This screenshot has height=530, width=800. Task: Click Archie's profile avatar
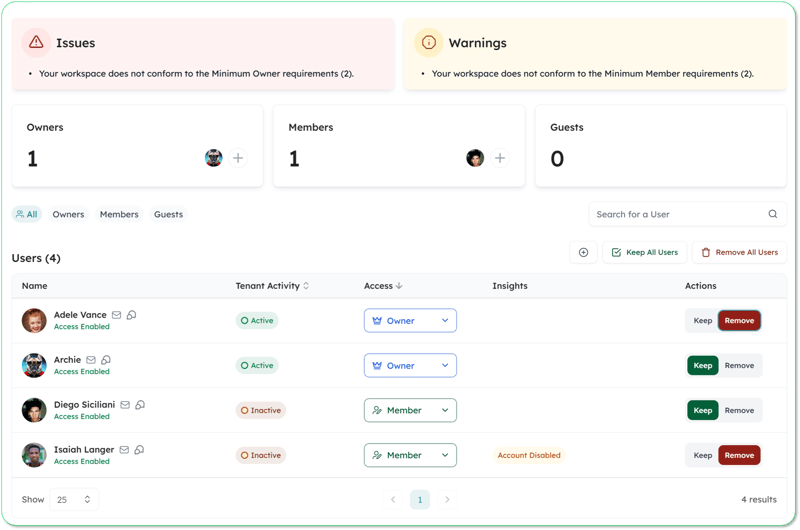tap(34, 365)
